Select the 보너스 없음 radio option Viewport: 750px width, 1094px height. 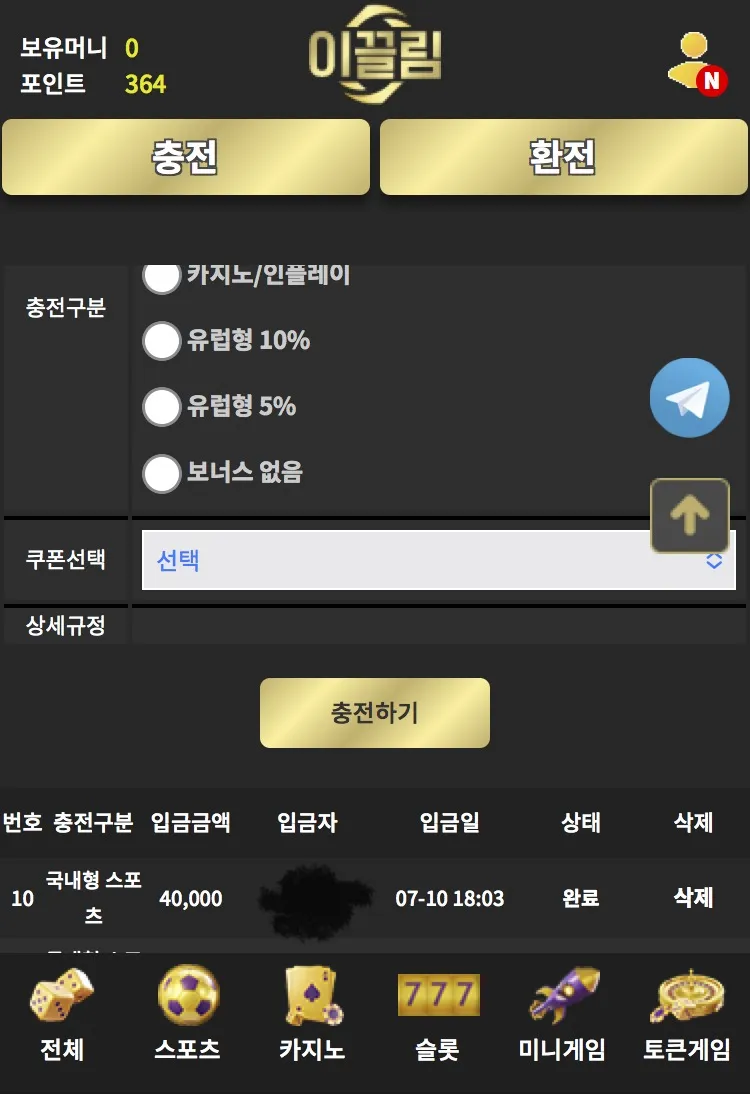coord(162,474)
